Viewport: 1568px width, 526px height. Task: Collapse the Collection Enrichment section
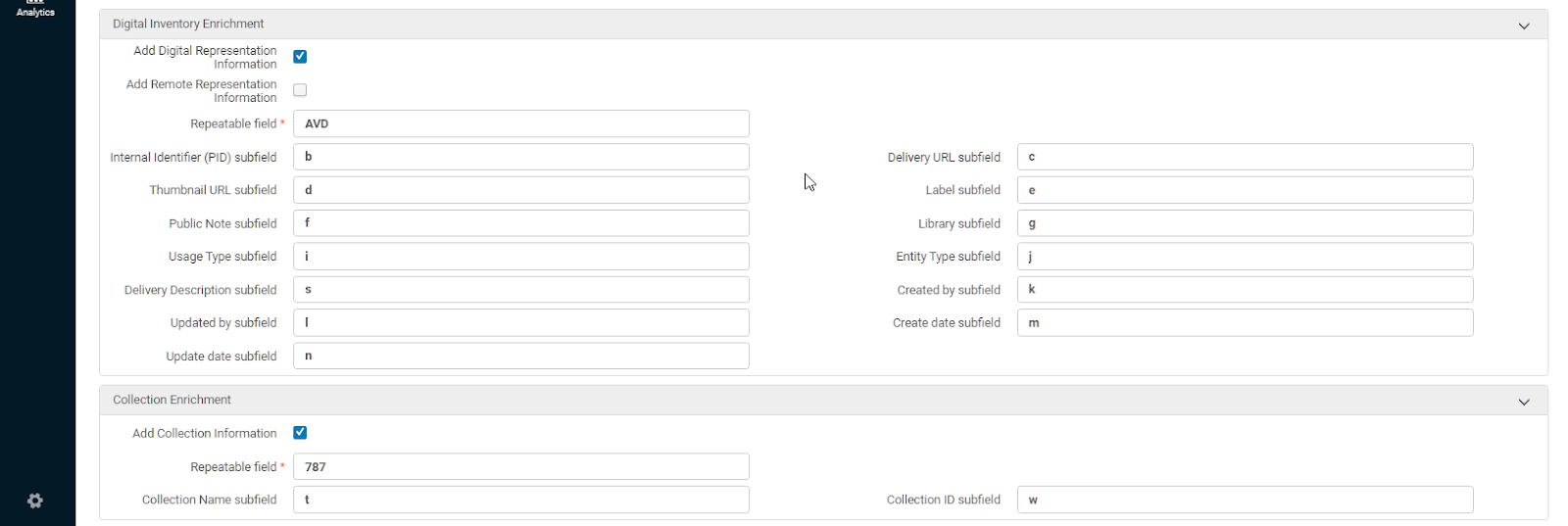point(1523,402)
